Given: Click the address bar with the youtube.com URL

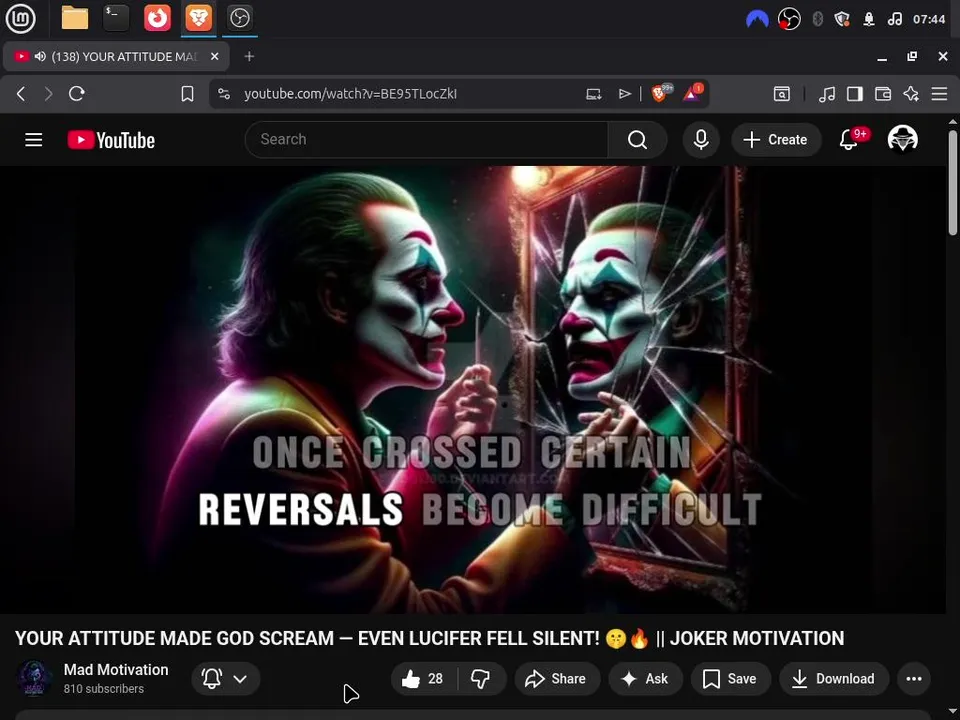Looking at the screenshot, I should 350,94.
